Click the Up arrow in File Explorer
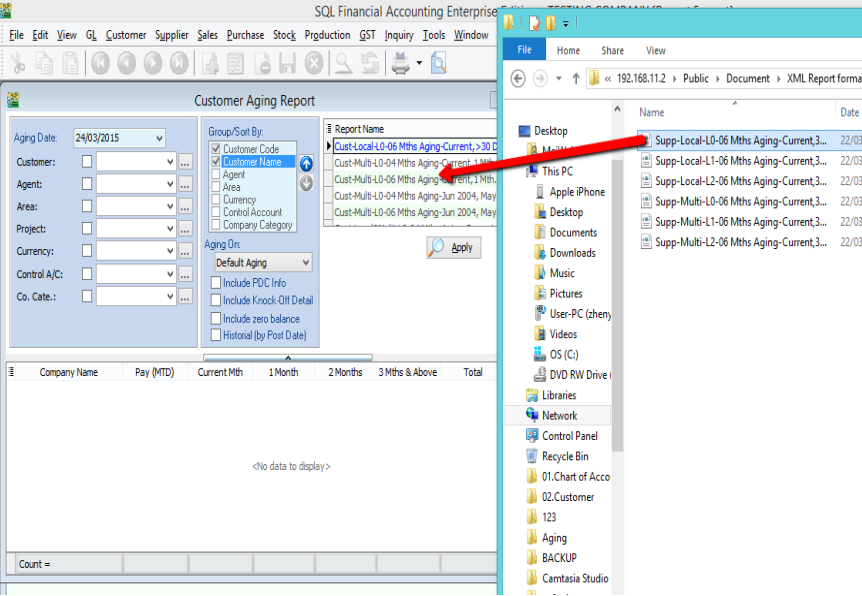 click(575, 78)
